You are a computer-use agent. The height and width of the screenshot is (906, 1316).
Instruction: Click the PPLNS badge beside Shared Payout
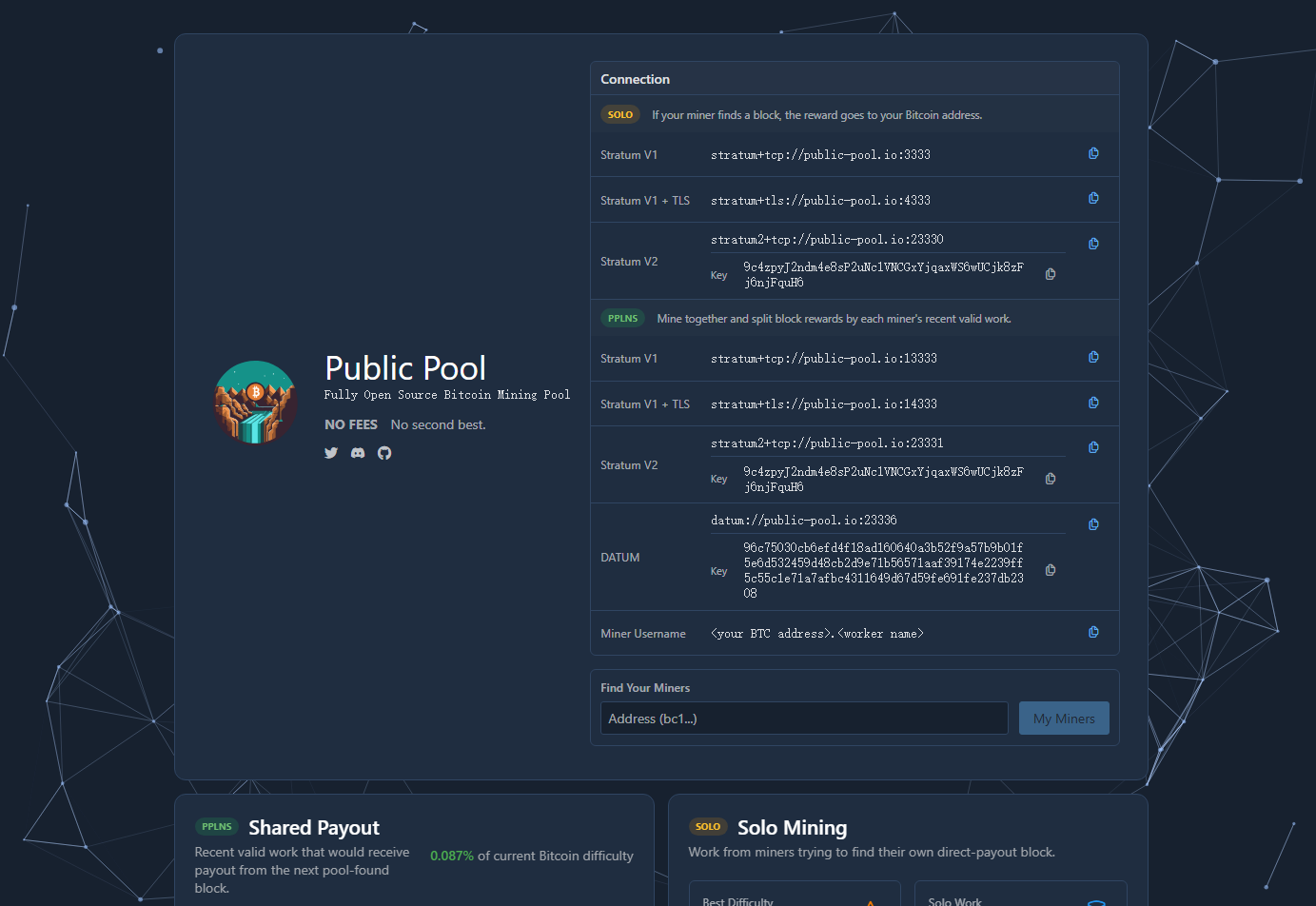click(217, 827)
